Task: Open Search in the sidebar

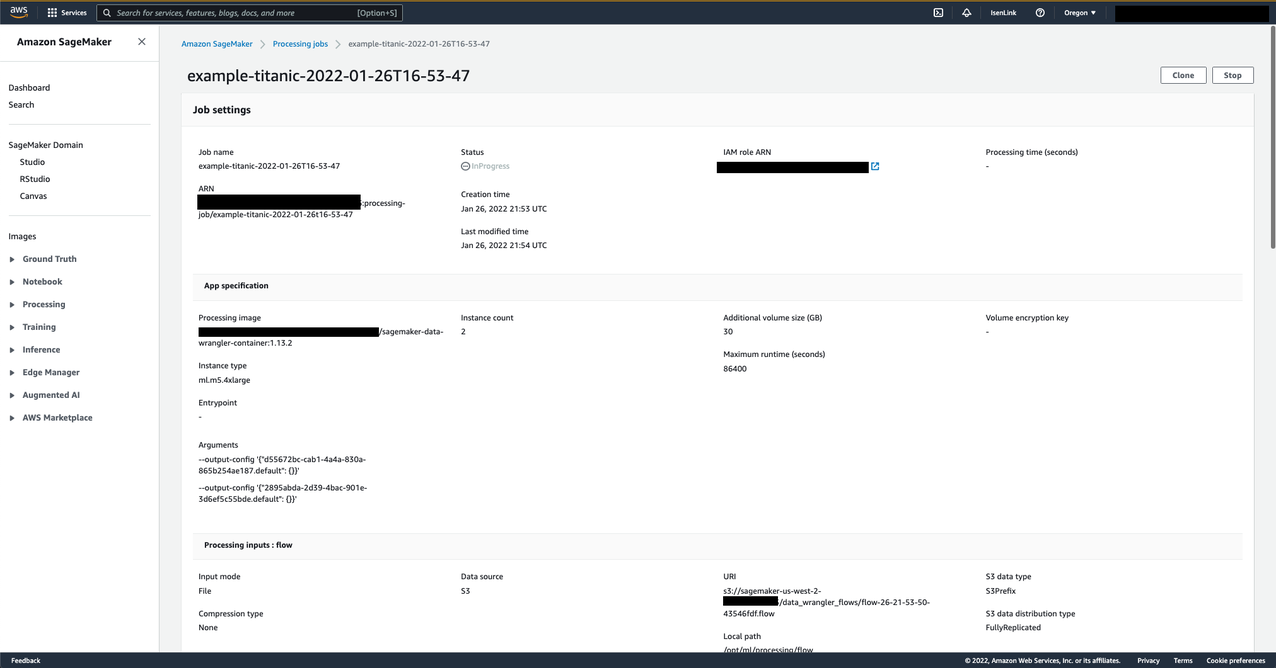Action: tap(21, 105)
